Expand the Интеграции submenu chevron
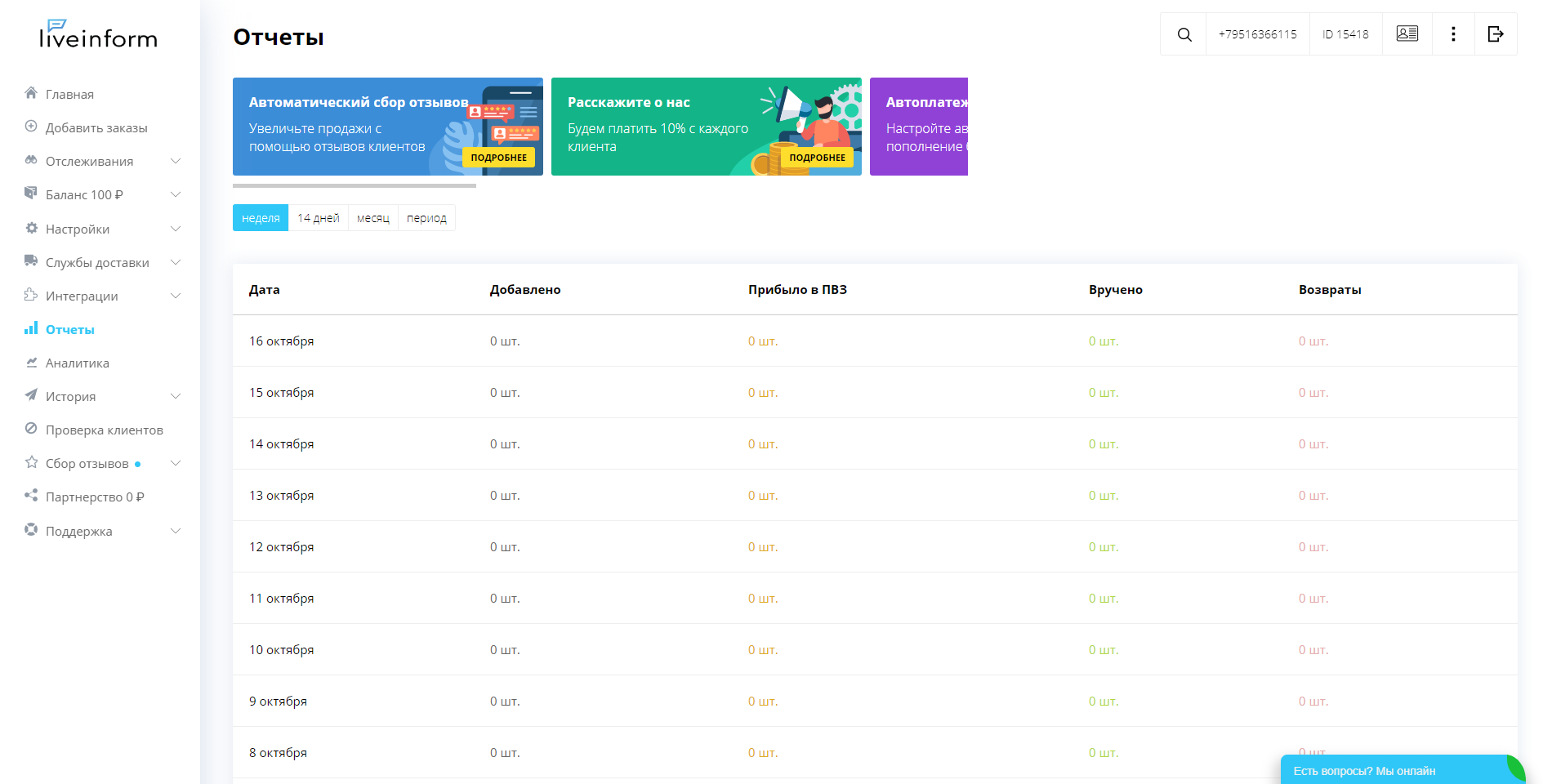Screen dimensions: 1543x784 [x=176, y=296]
